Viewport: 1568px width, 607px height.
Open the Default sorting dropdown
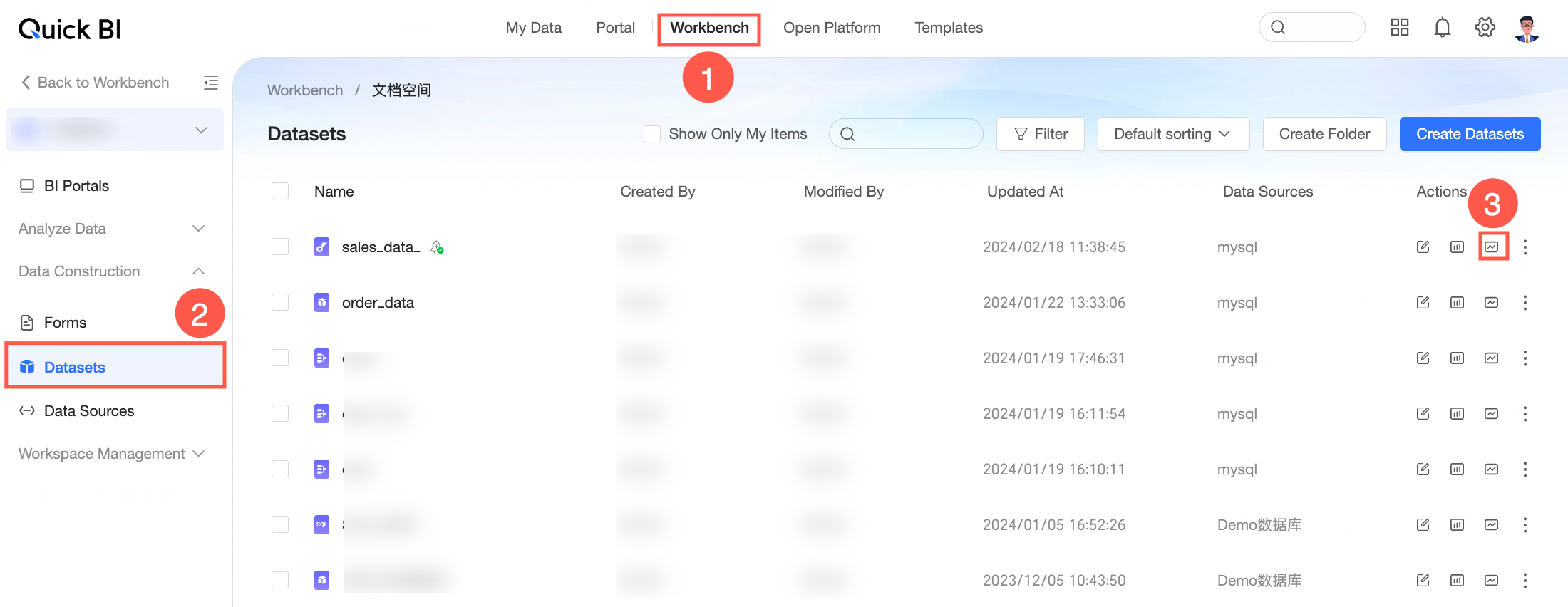click(1173, 134)
